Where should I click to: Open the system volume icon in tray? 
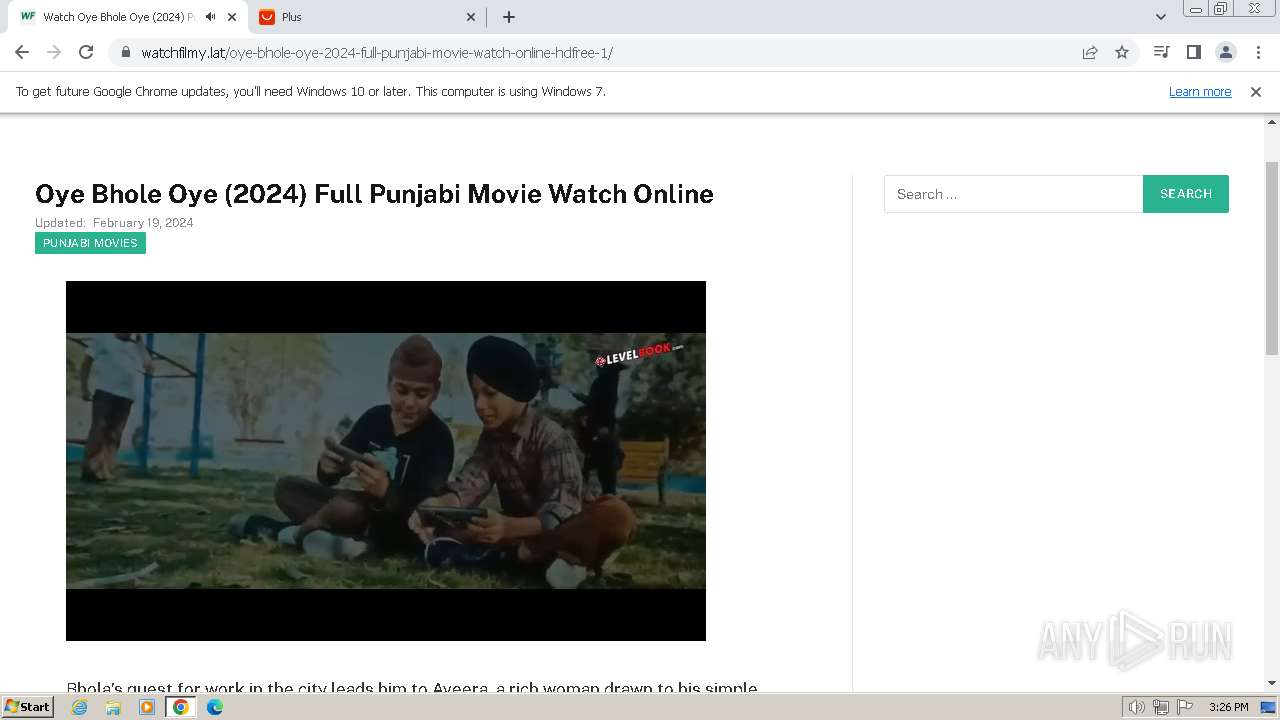click(1137, 707)
